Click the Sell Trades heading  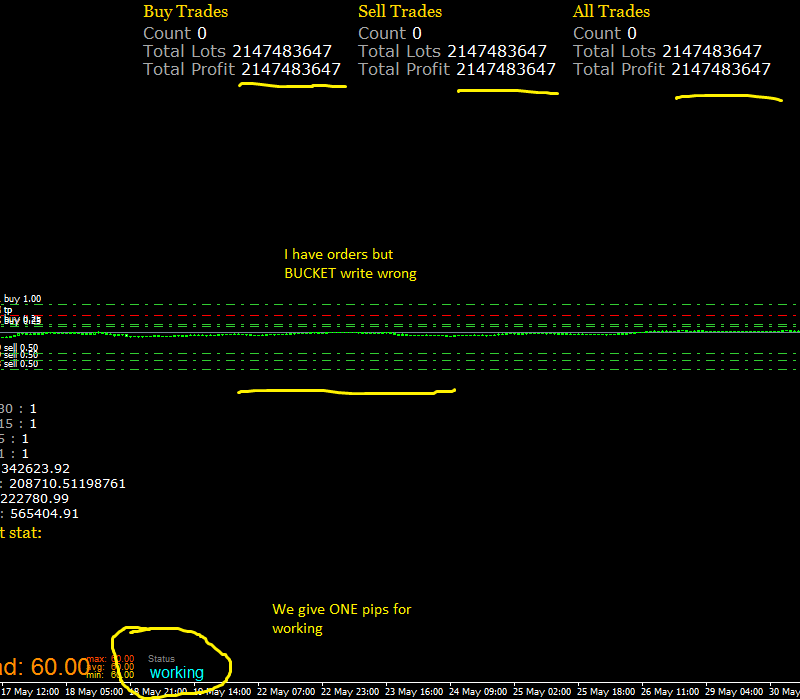tap(400, 12)
